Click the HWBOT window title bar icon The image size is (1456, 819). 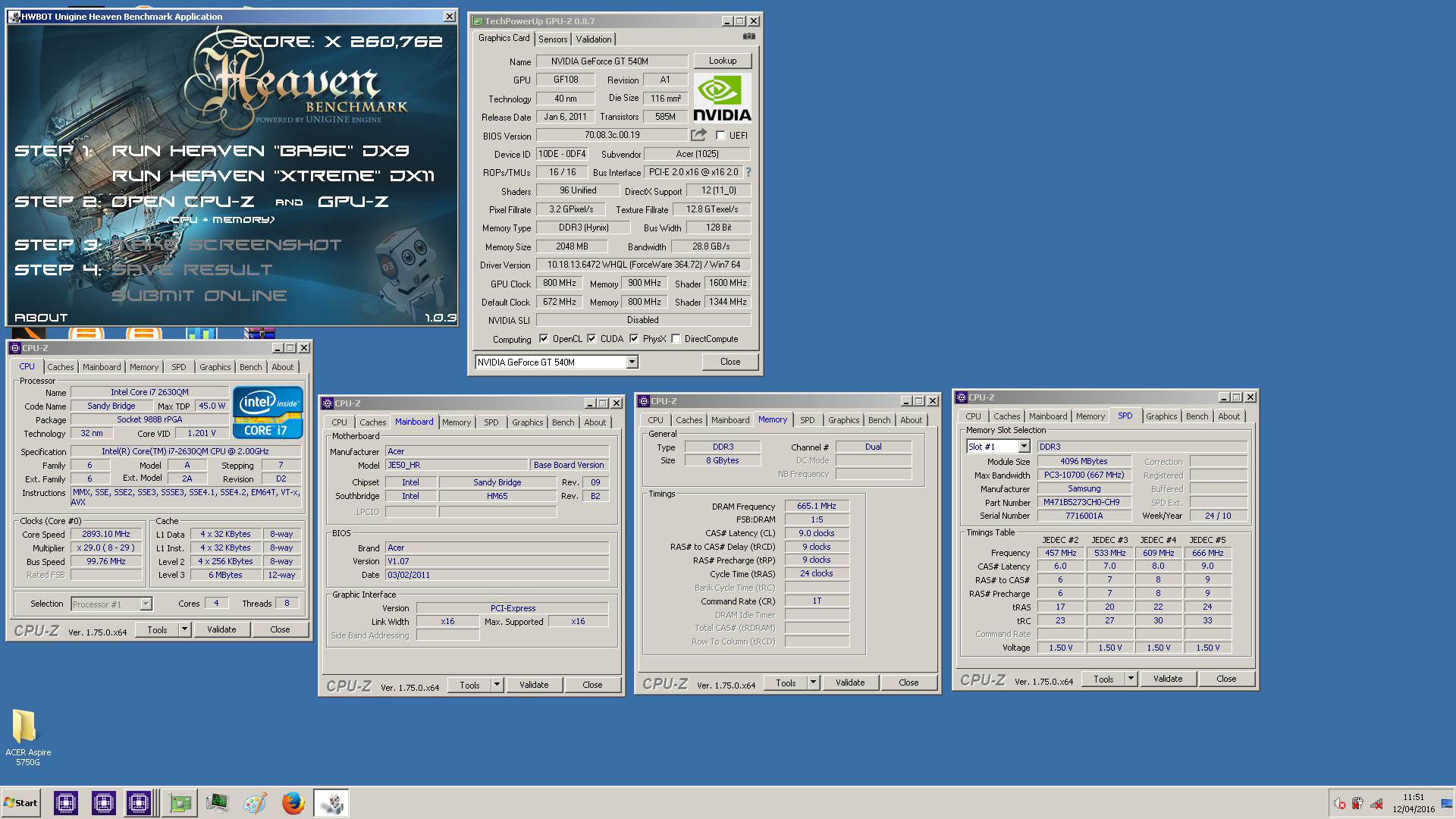pyautogui.click(x=14, y=16)
